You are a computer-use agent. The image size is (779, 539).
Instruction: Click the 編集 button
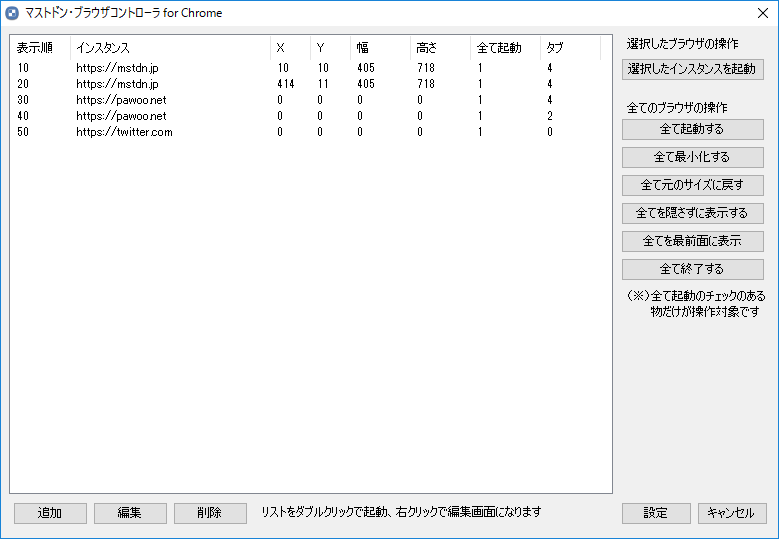[130, 513]
